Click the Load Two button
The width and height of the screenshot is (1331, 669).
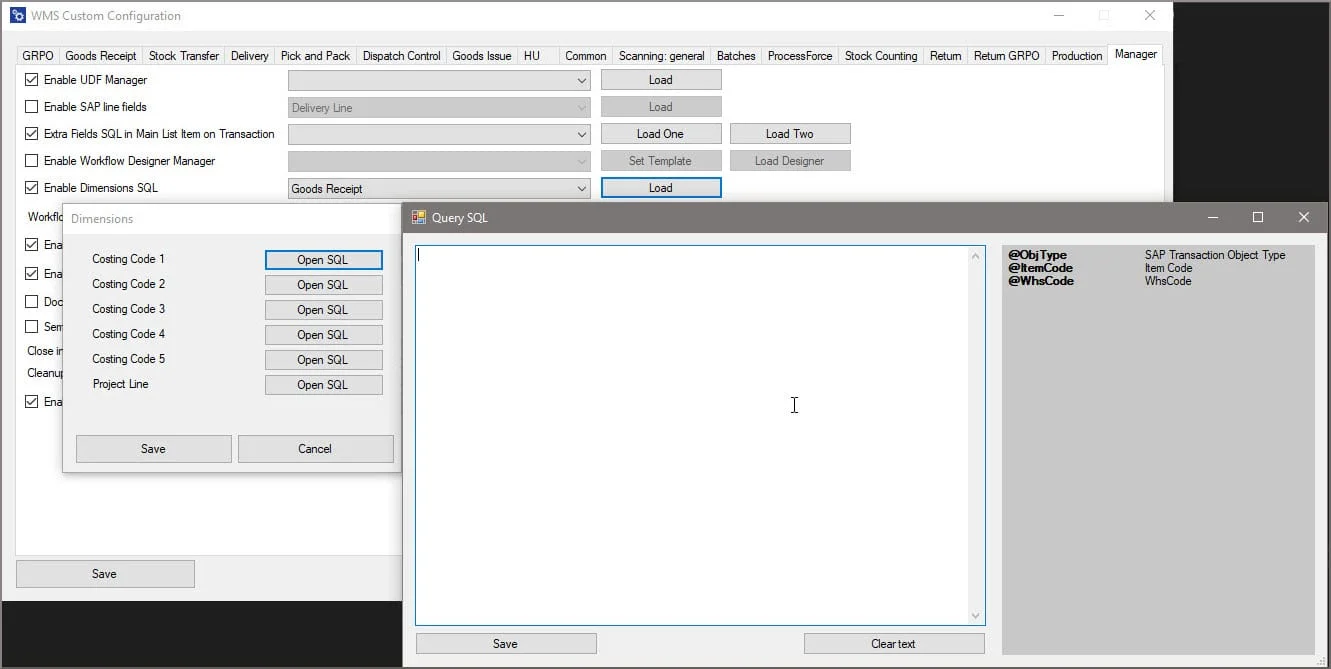coord(790,134)
